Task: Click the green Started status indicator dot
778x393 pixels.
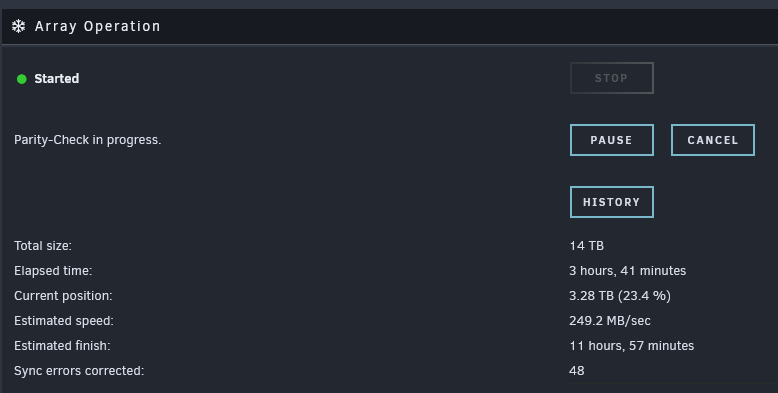Action: pyautogui.click(x=21, y=79)
